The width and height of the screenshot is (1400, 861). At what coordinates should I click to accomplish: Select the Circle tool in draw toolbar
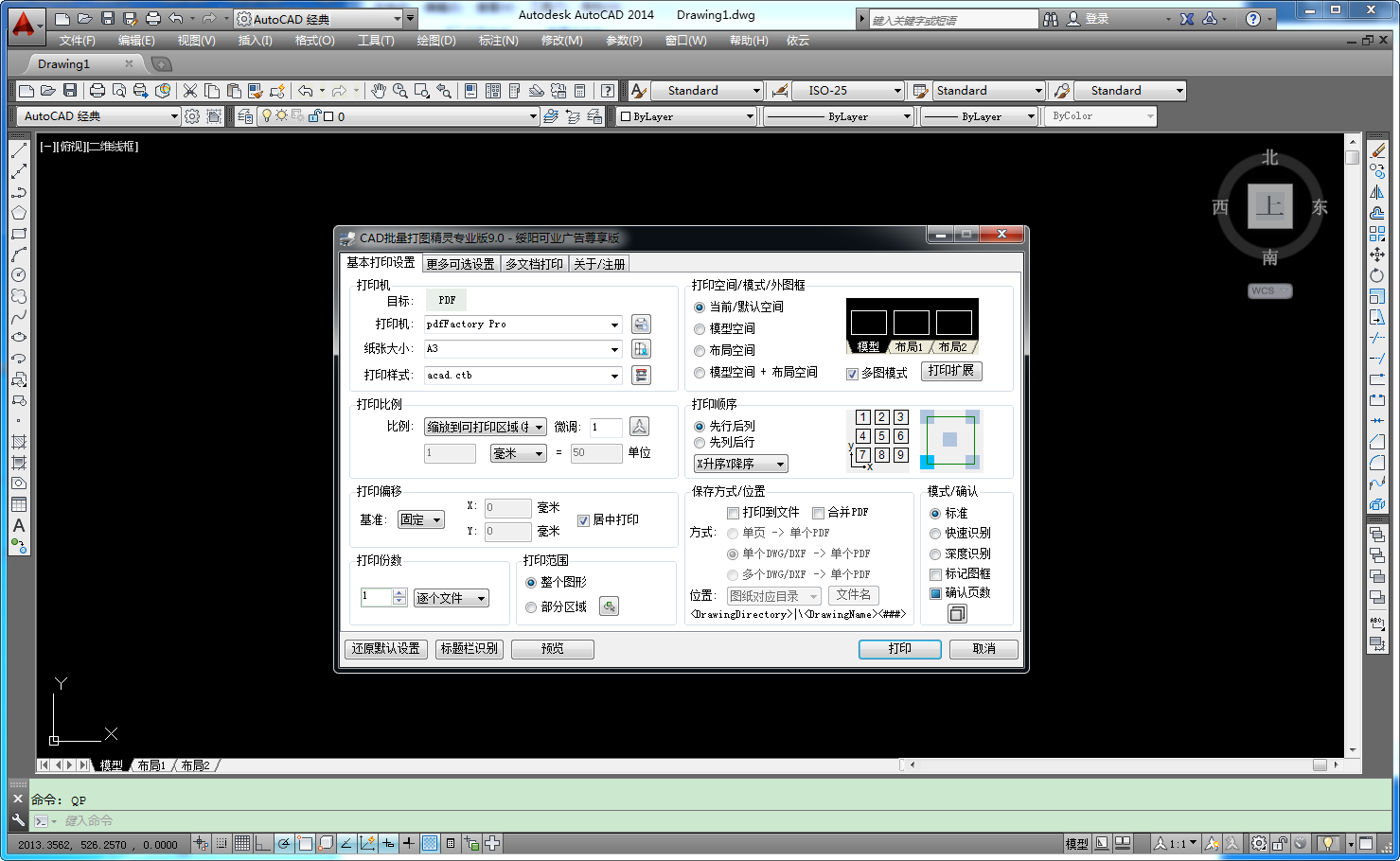click(19, 275)
